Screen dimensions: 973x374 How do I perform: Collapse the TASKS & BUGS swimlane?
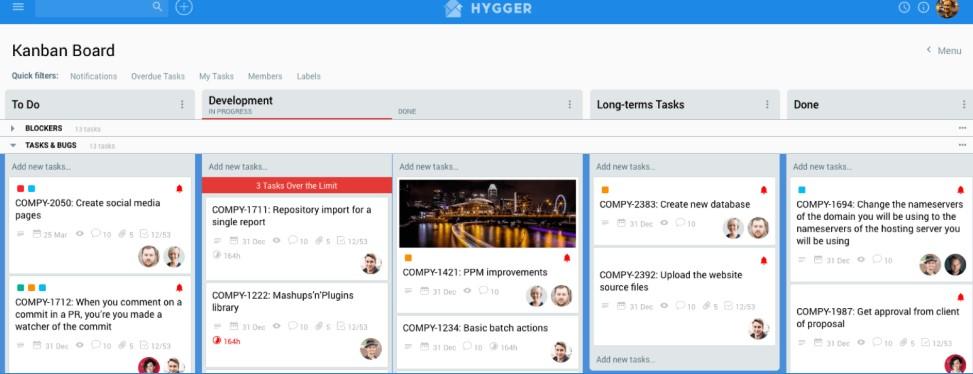[x=13, y=145]
